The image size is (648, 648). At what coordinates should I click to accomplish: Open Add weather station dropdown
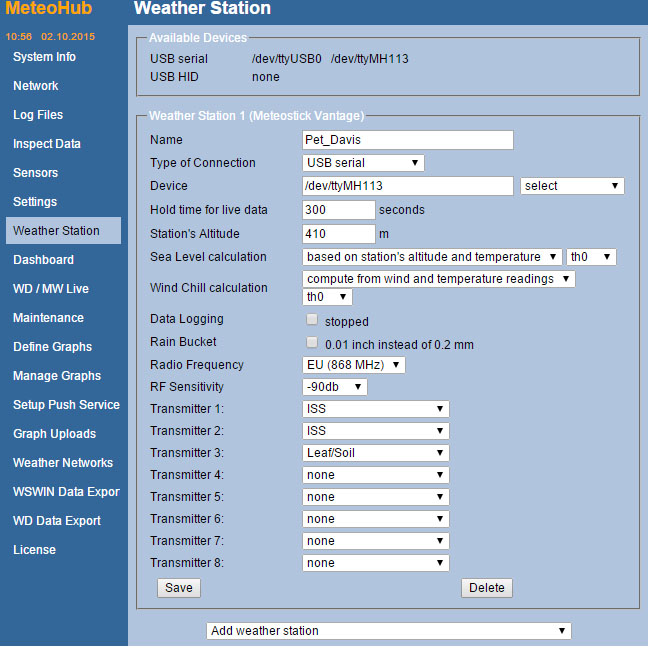click(x=388, y=631)
